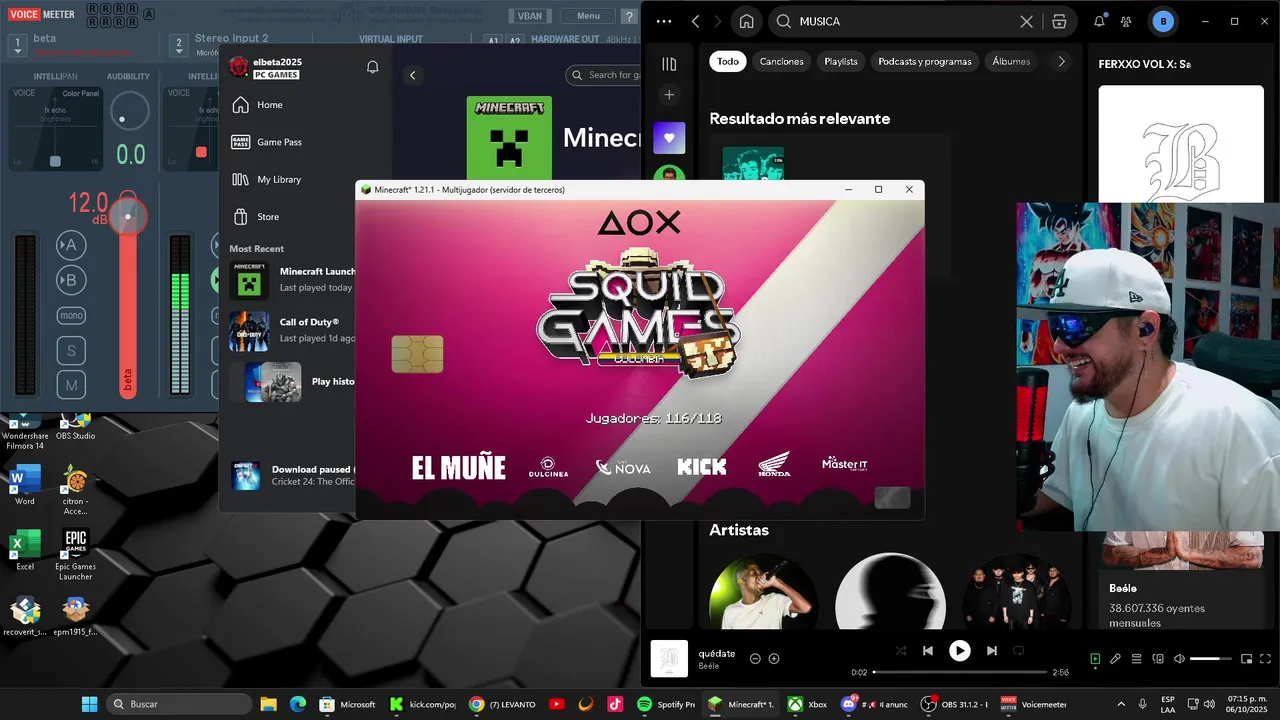Adjust Spotify volume slider

click(x=1211, y=659)
